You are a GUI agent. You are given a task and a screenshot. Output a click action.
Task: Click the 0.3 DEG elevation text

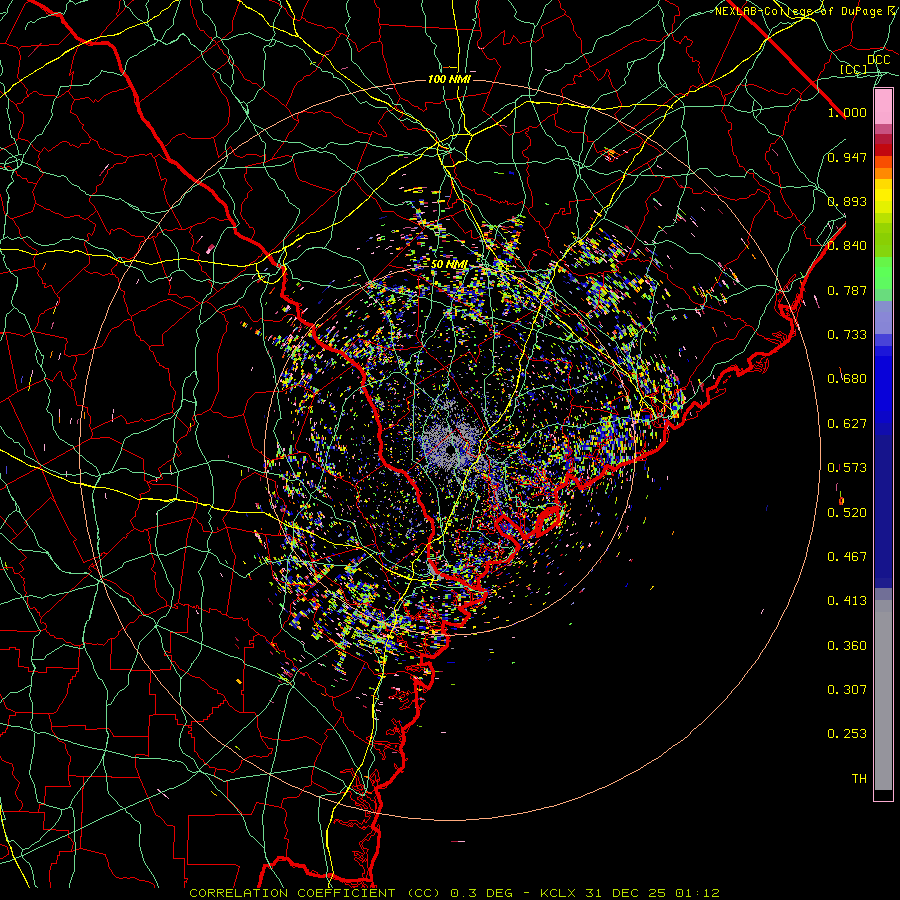[x=482, y=893]
